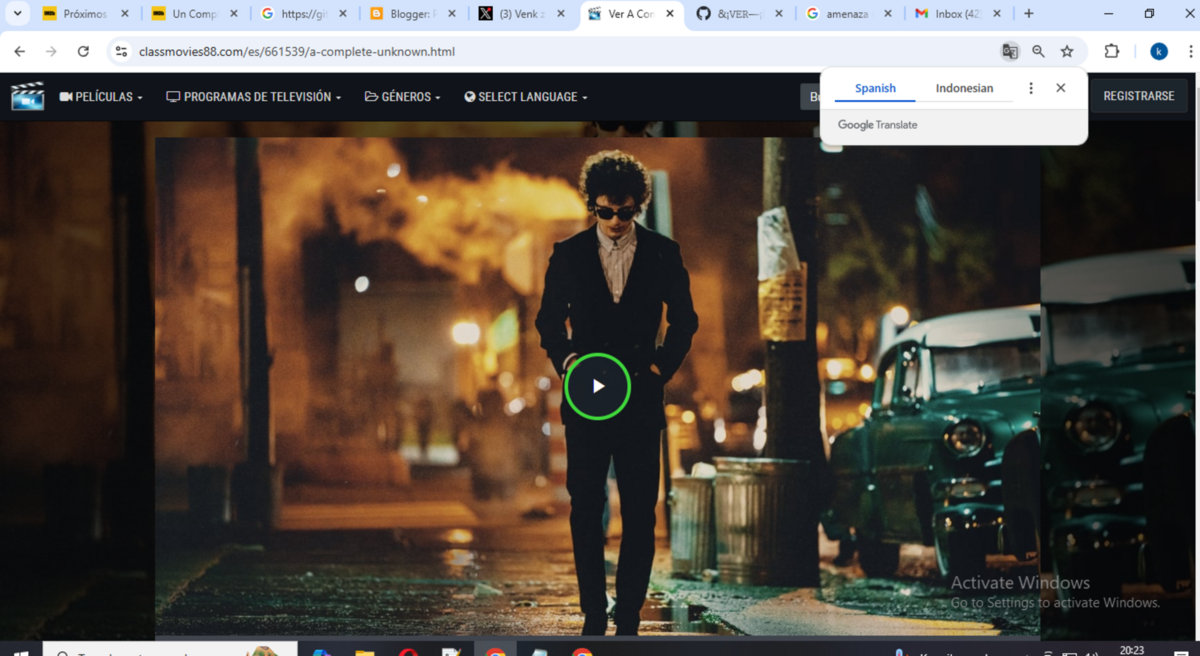Select Indonesian in translate popup

point(964,88)
